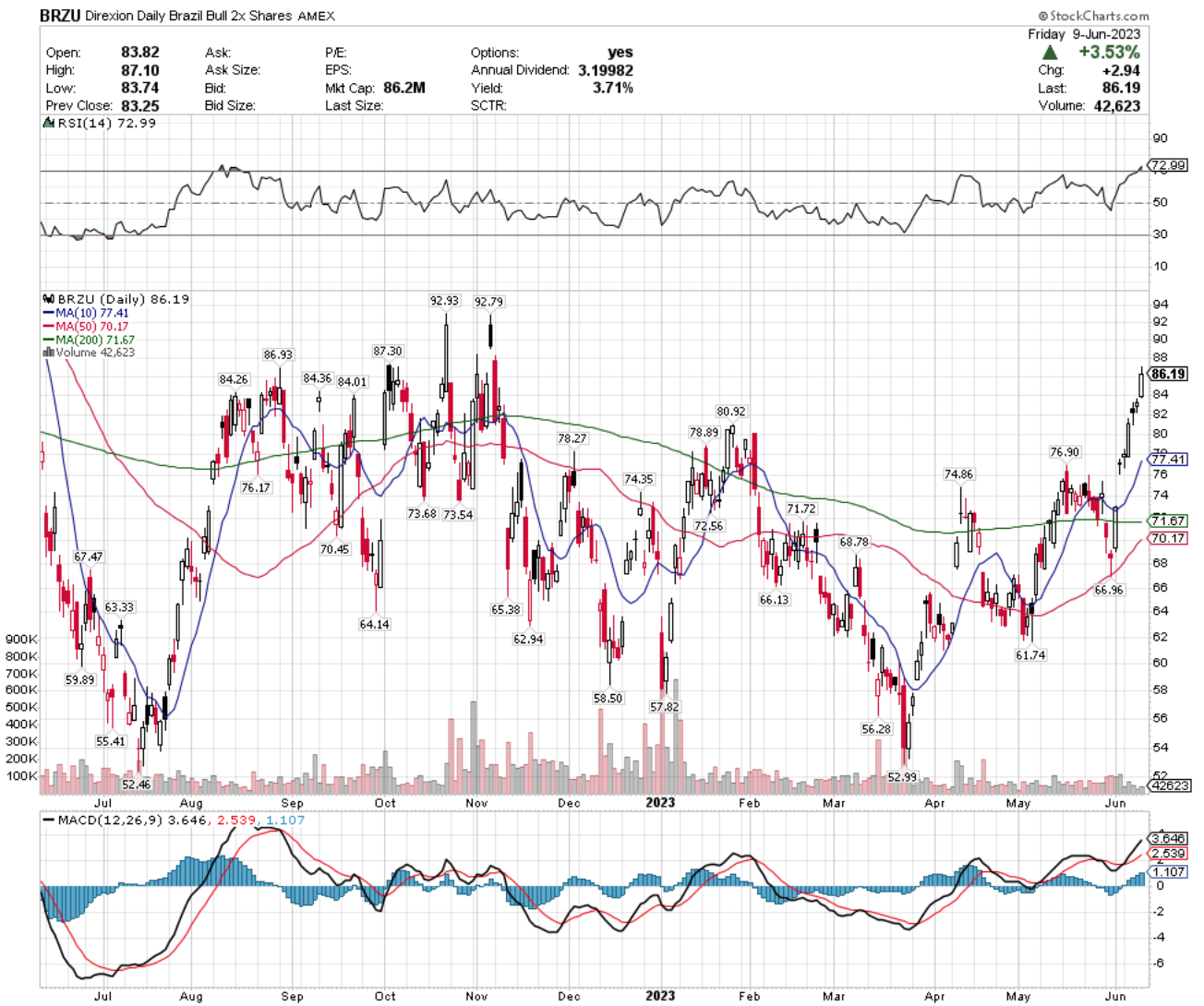Select the 78.27 price label
Image resolution: width=1204 pixels, height=1006 pixels.
[572, 438]
